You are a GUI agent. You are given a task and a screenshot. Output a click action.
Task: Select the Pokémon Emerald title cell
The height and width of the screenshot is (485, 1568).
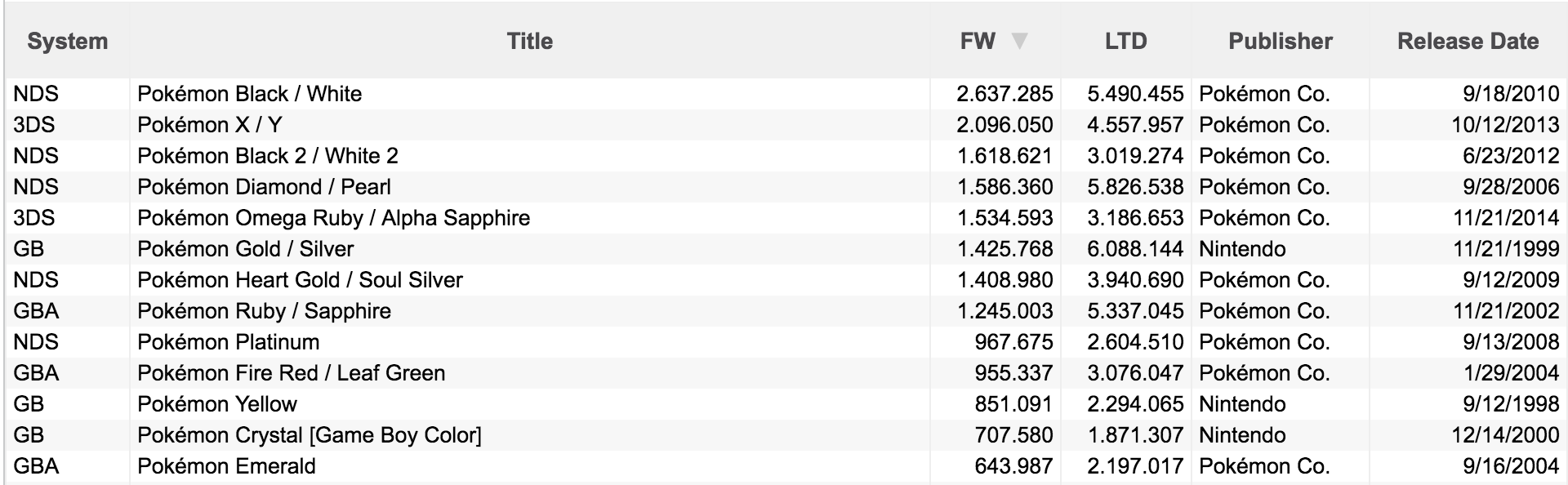pos(529,466)
